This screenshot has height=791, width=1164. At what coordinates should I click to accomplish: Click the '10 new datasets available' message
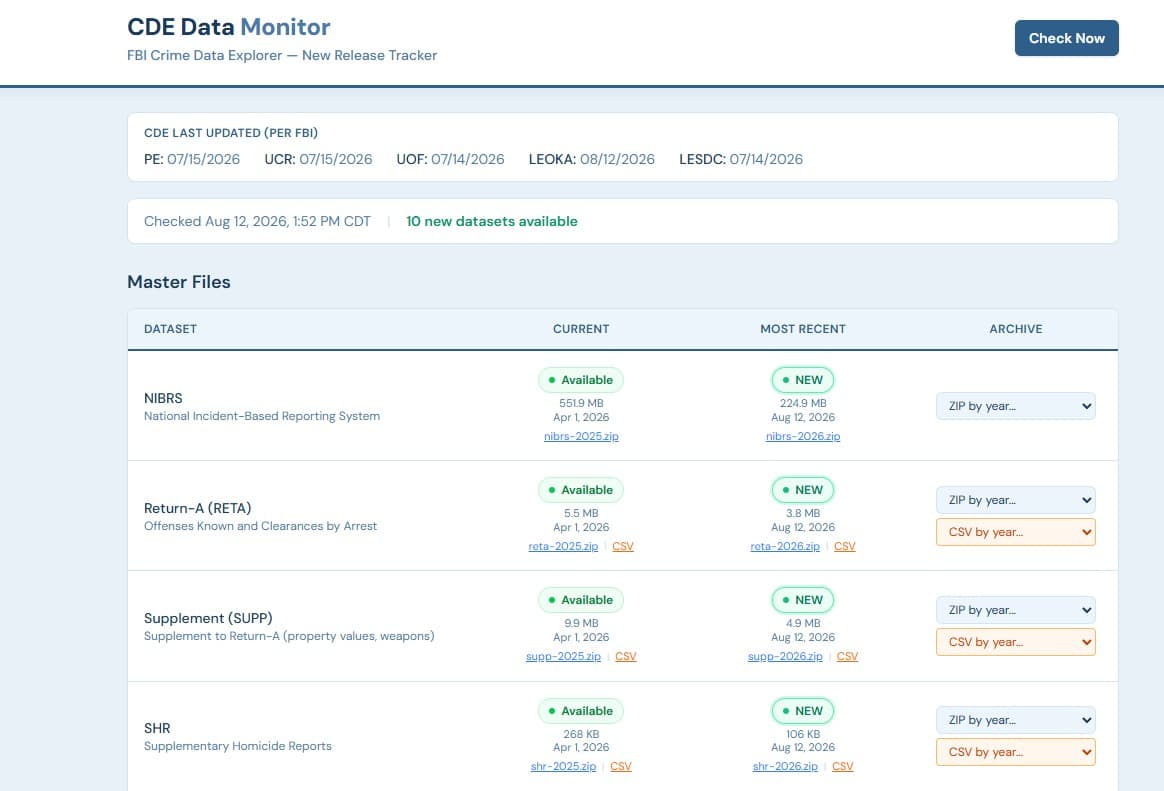[491, 221]
